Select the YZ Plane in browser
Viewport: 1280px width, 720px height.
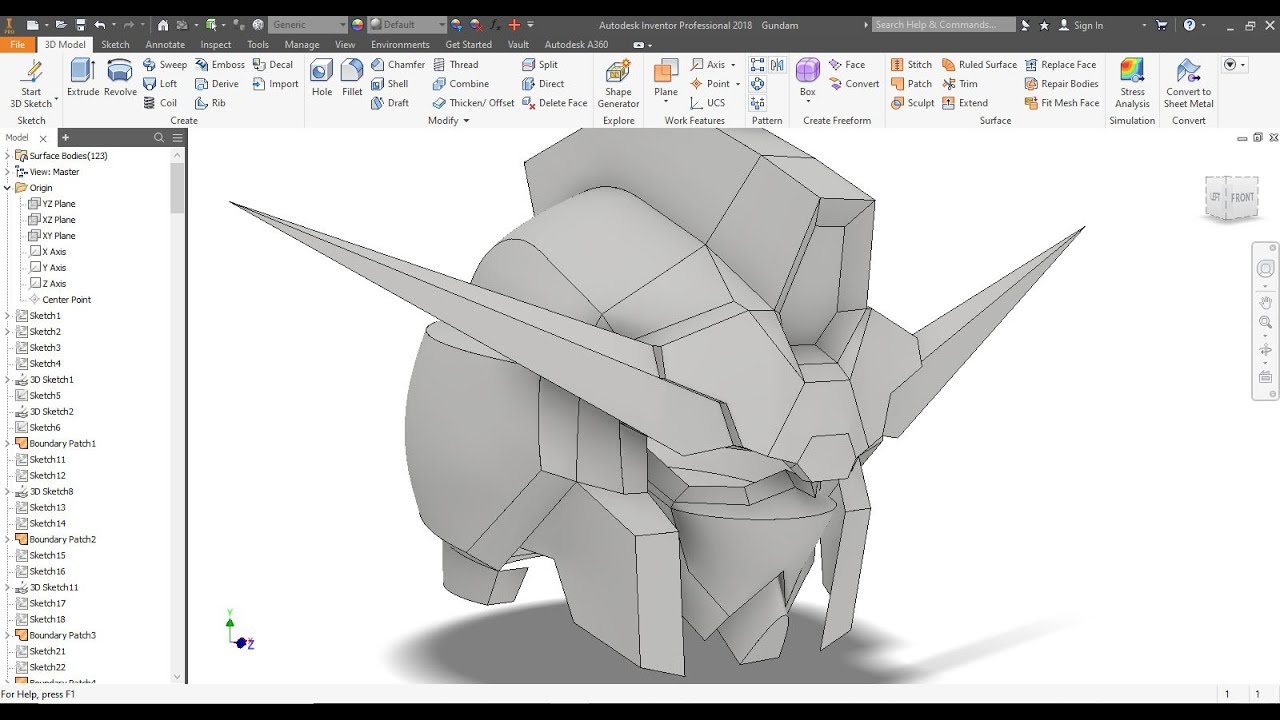(x=52, y=204)
